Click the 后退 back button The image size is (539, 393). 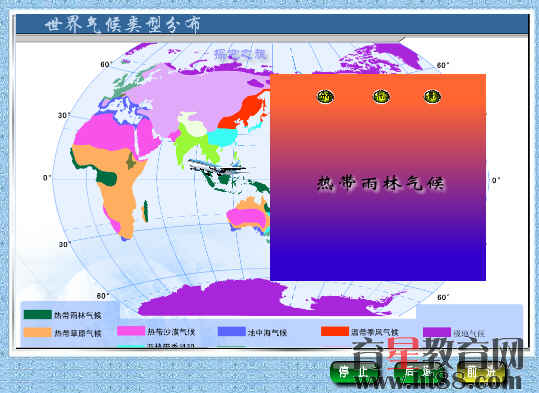click(x=418, y=372)
